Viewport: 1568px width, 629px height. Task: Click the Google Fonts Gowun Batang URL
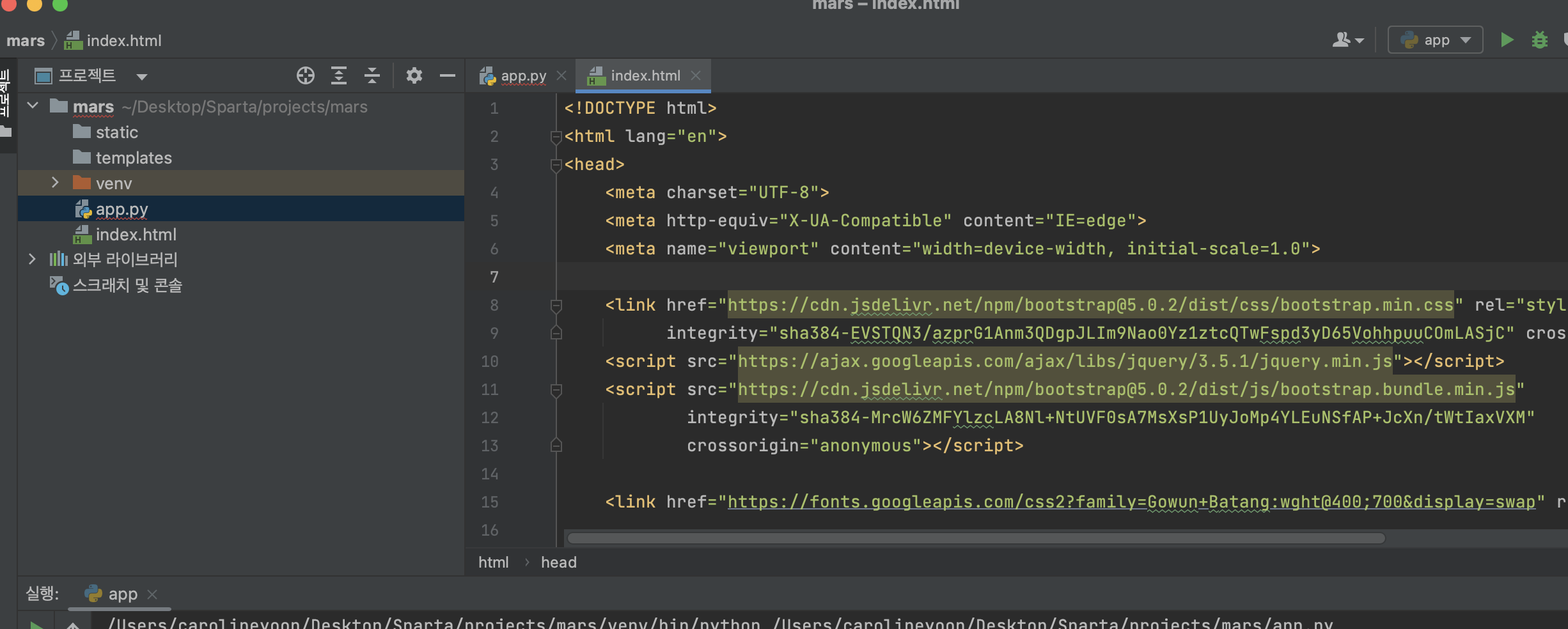1131,502
